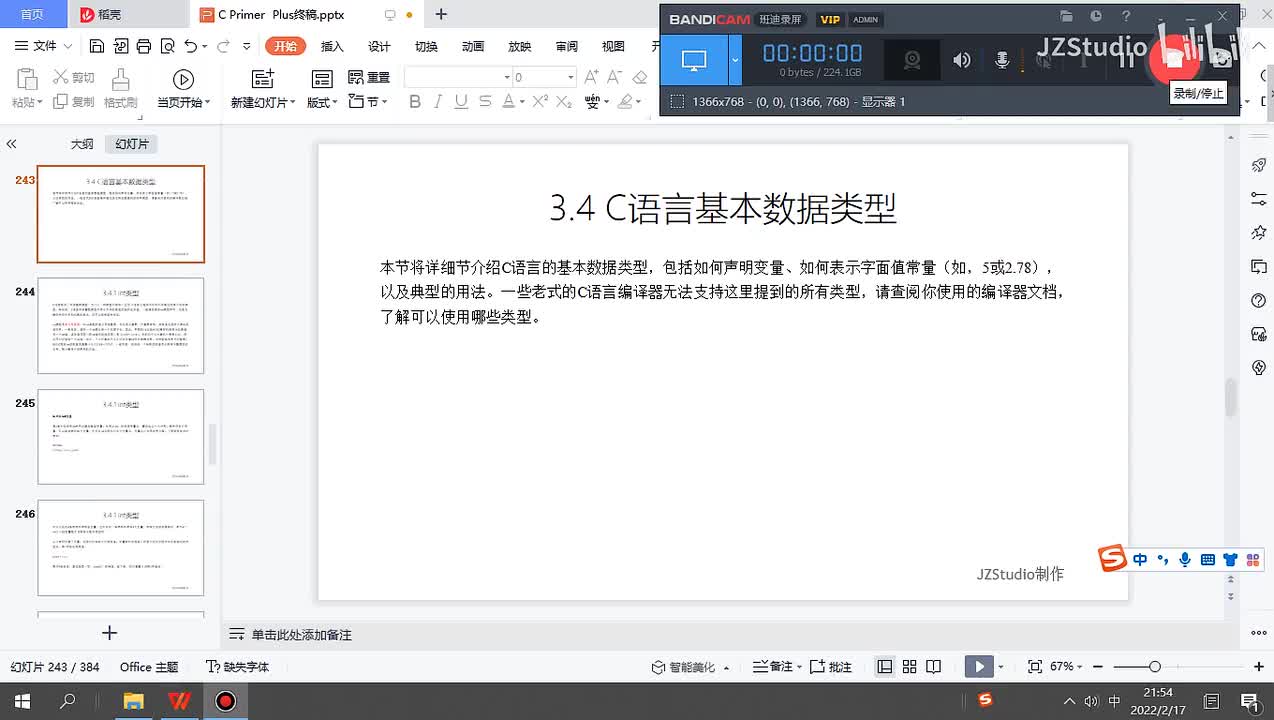Open 智能美化 smart beautify

pyautogui.click(x=690, y=667)
